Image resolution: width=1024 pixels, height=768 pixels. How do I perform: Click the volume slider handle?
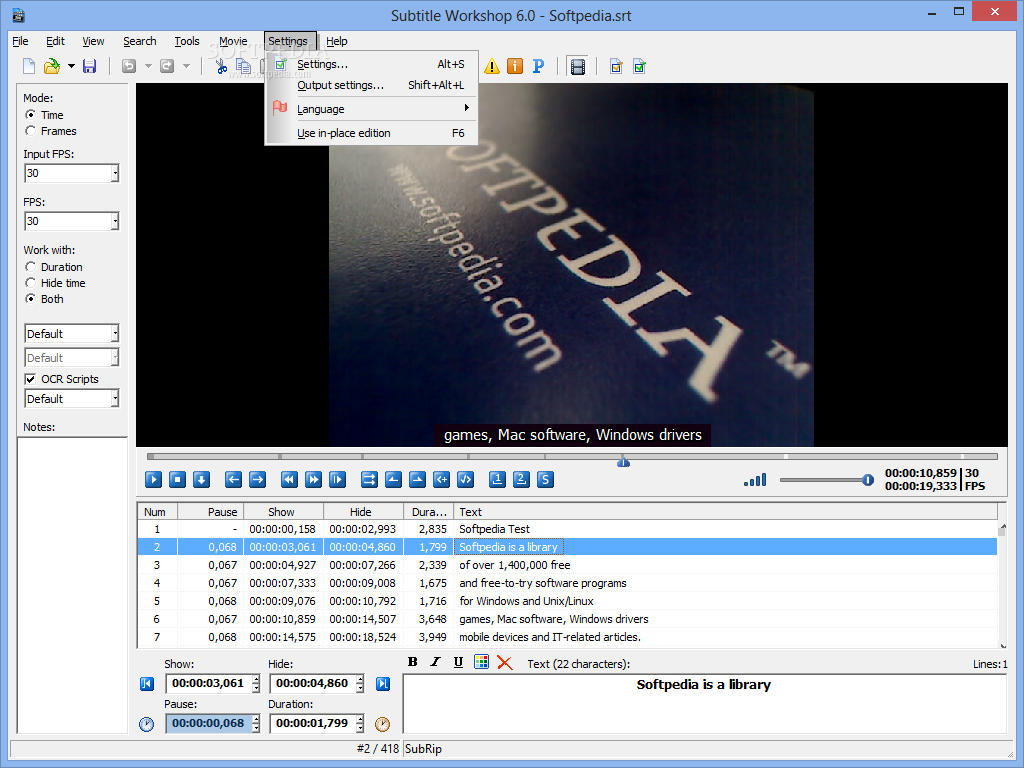click(x=867, y=480)
